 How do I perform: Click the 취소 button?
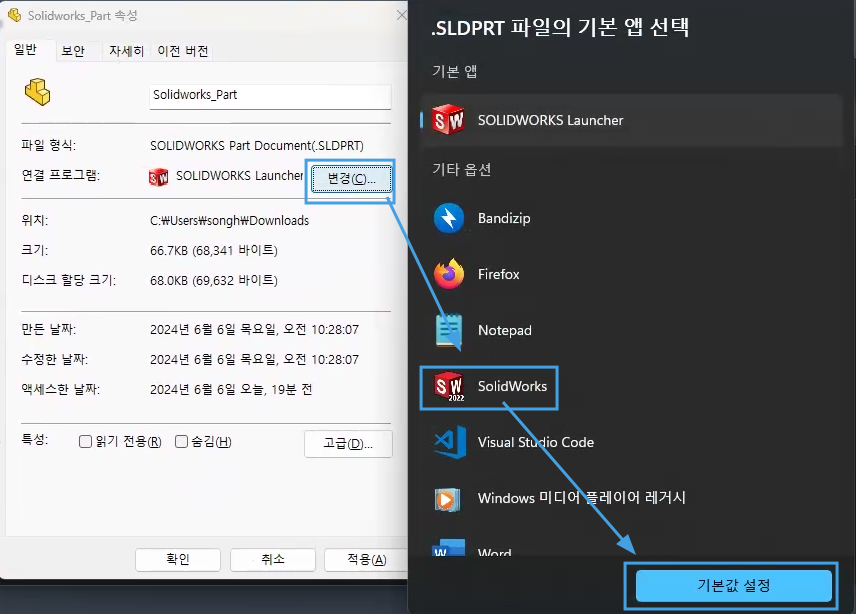273,559
